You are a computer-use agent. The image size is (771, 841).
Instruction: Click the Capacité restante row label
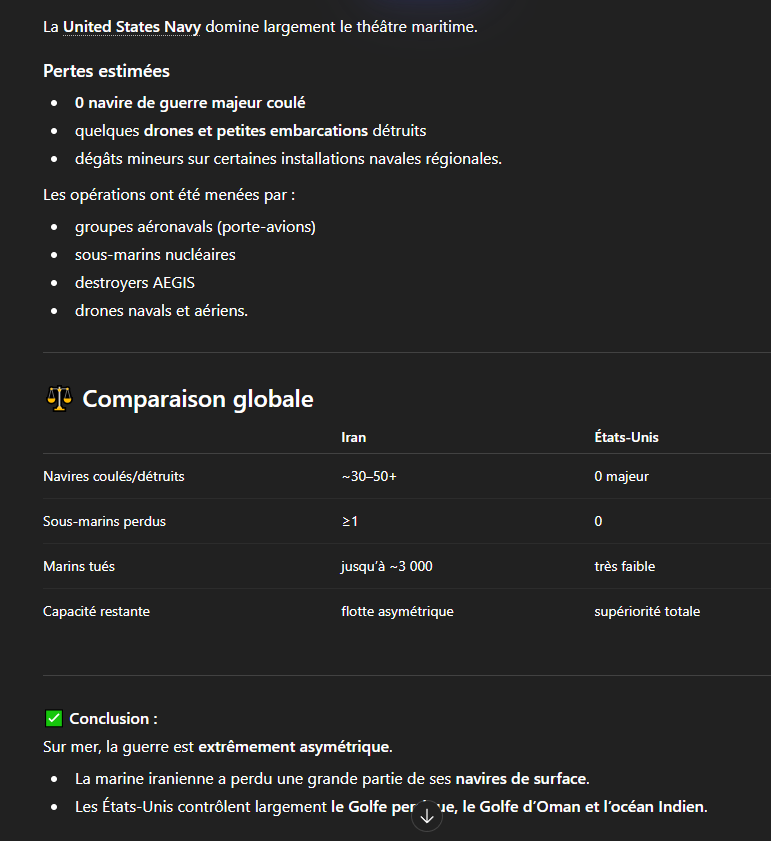tap(96, 611)
